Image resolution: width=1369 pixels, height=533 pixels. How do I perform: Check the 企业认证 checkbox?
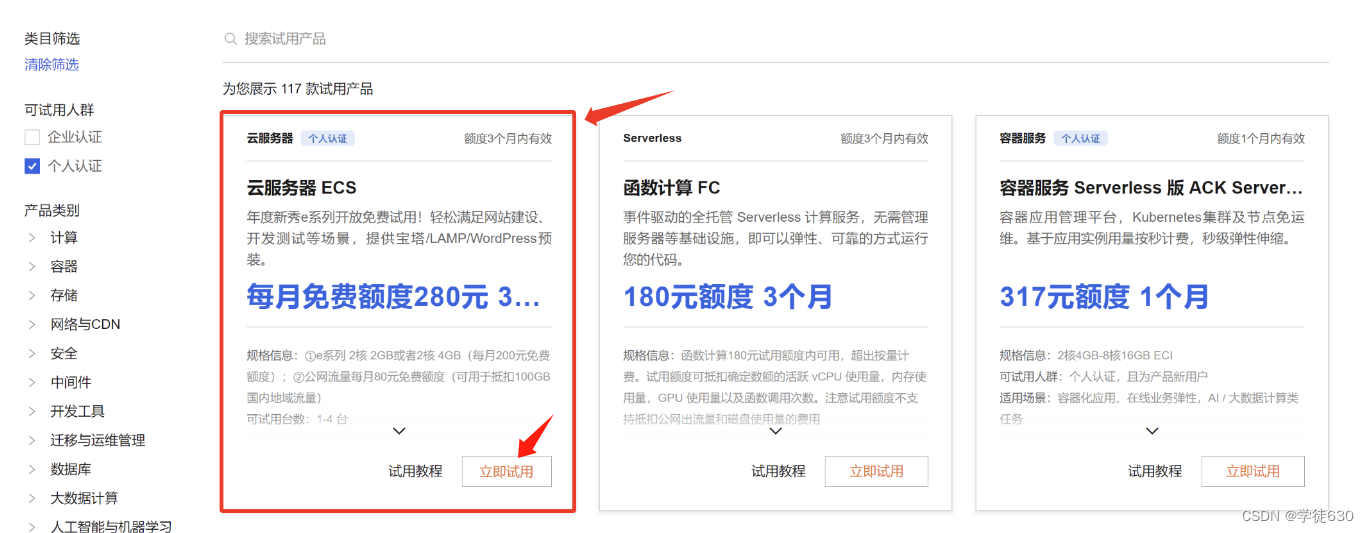click(x=32, y=137)
